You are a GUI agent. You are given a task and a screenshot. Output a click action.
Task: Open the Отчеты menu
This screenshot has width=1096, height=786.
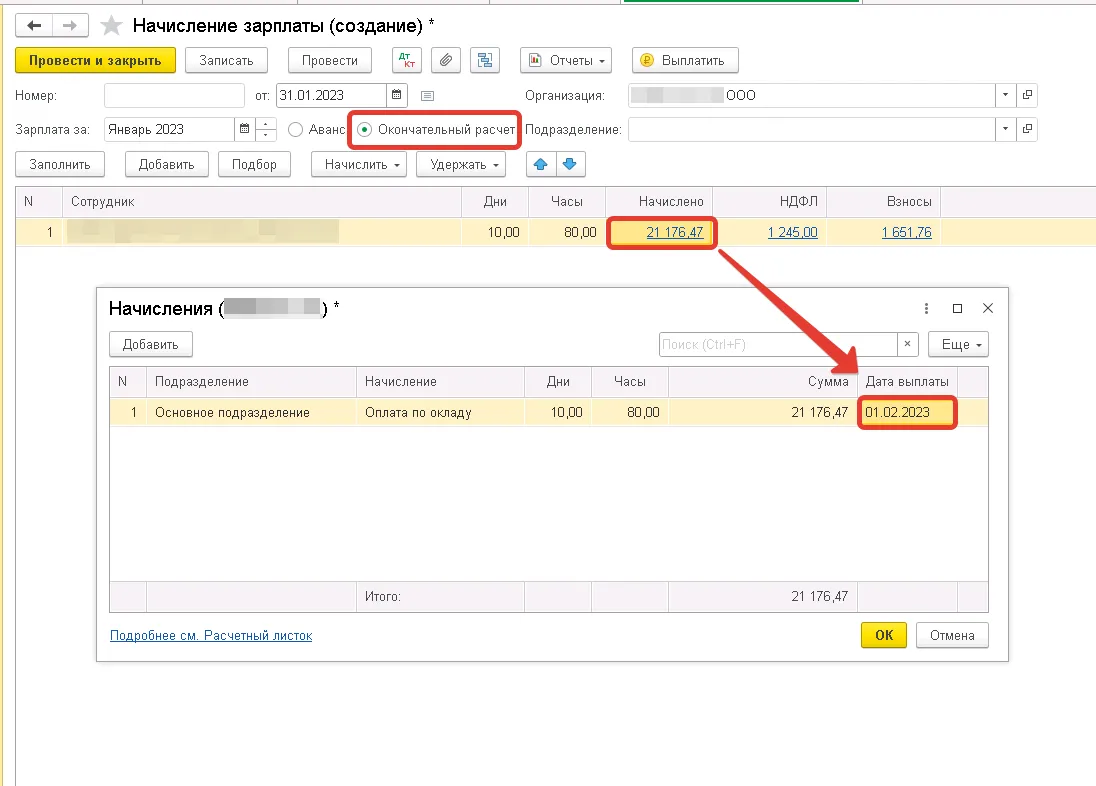[566, 60]
